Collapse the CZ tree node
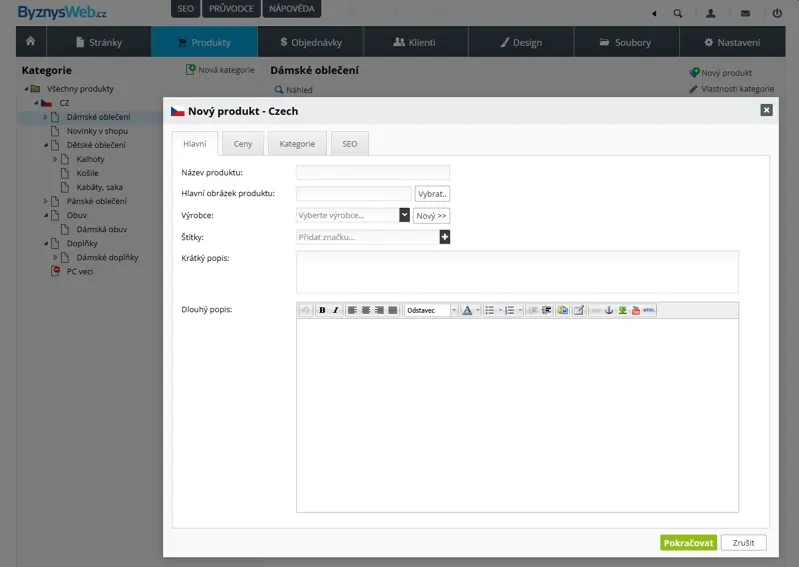Viewport: 799px width, 567px height. click(36, 103)
